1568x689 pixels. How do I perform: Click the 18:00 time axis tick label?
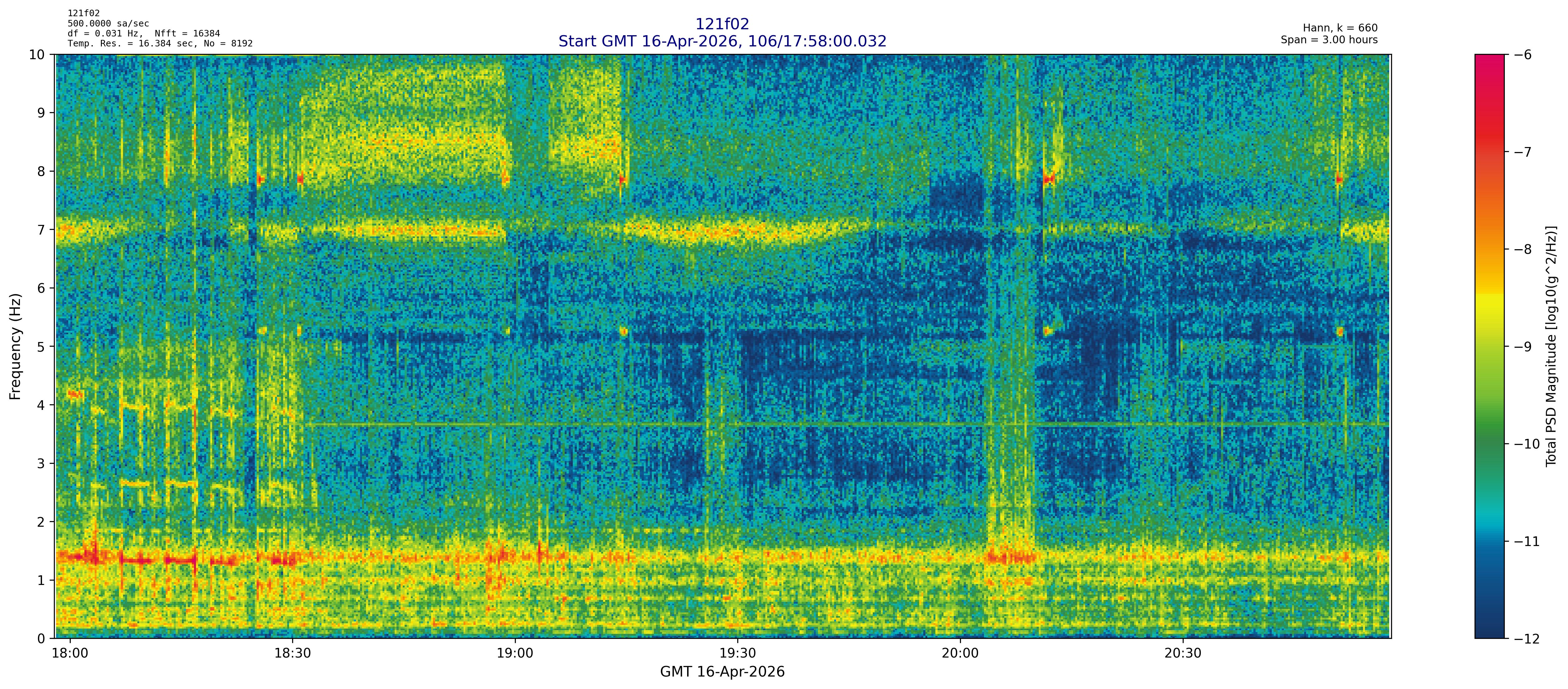[x=70, y=653]
